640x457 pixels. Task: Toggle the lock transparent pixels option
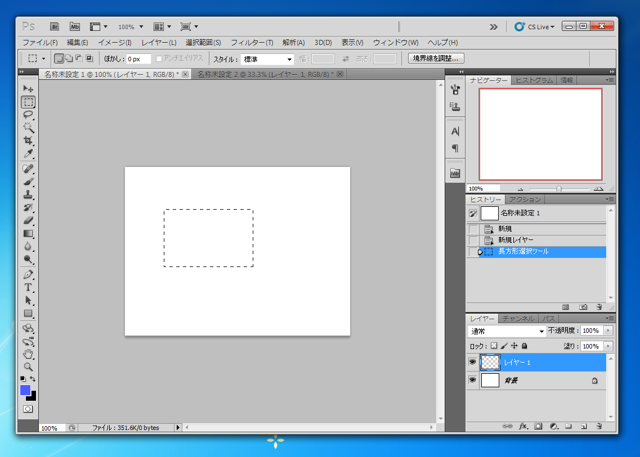pos(493,346)
